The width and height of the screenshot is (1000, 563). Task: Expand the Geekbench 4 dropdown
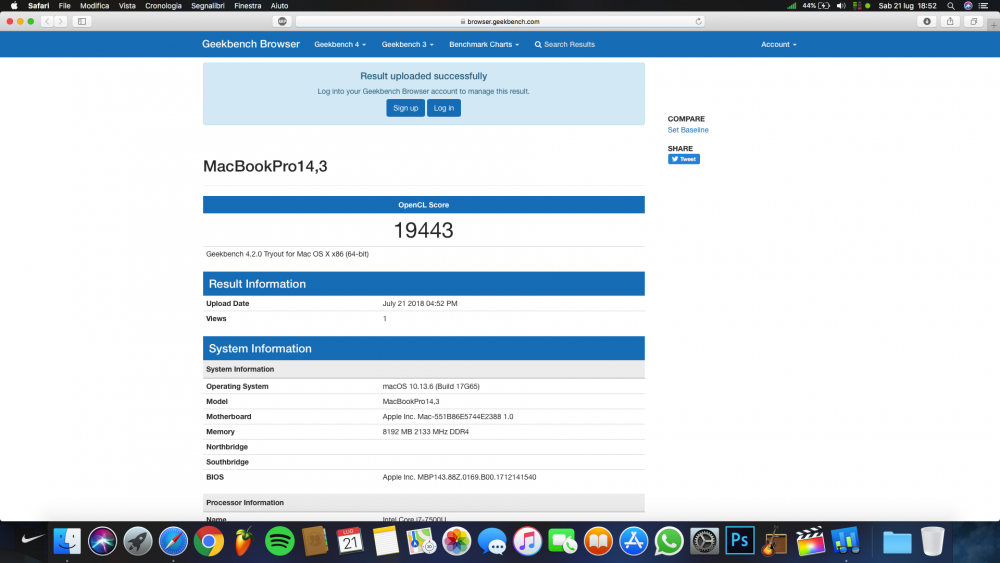[340, 45]
